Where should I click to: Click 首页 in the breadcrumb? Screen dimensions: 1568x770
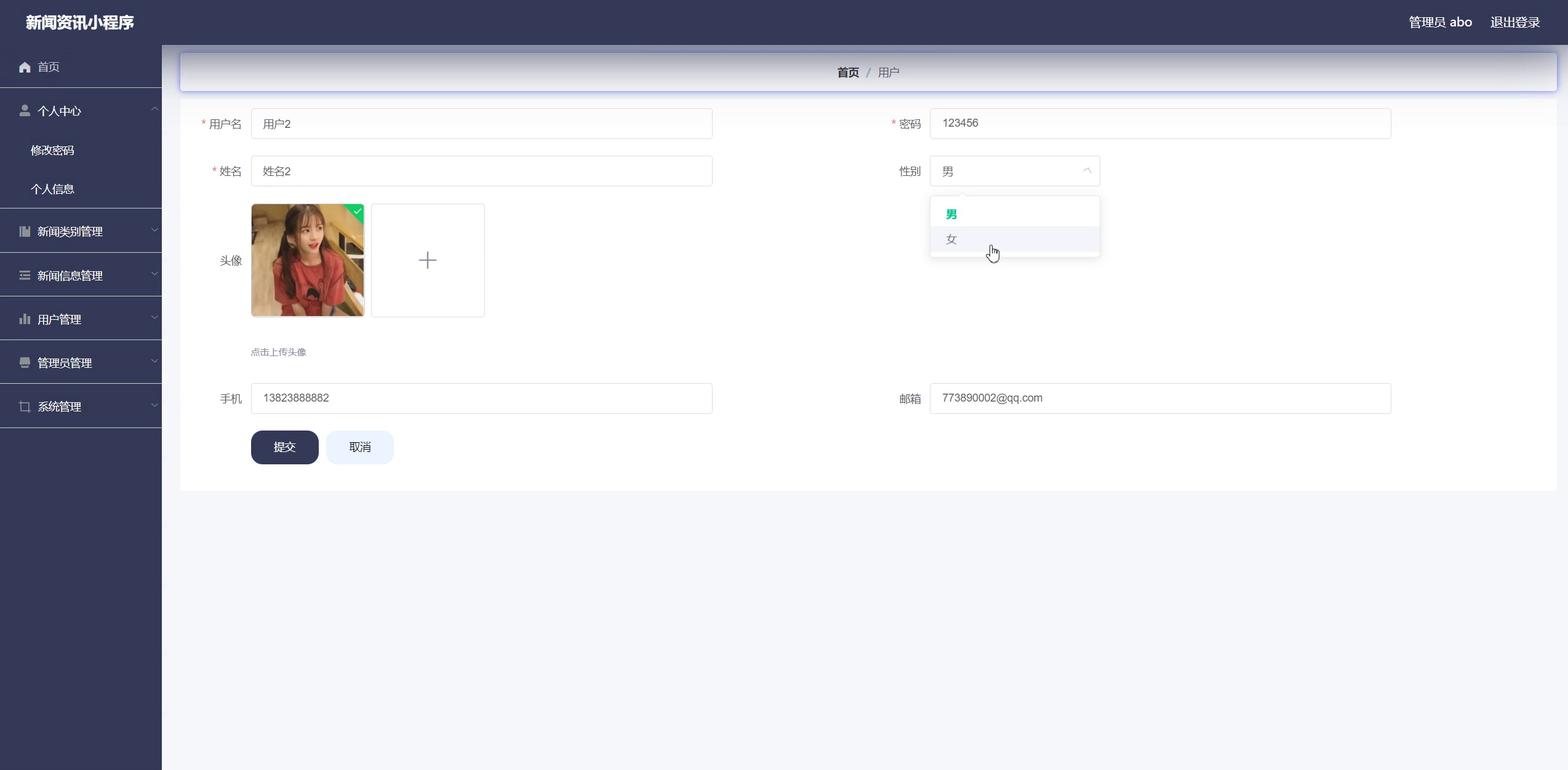[x=848, y=73]
